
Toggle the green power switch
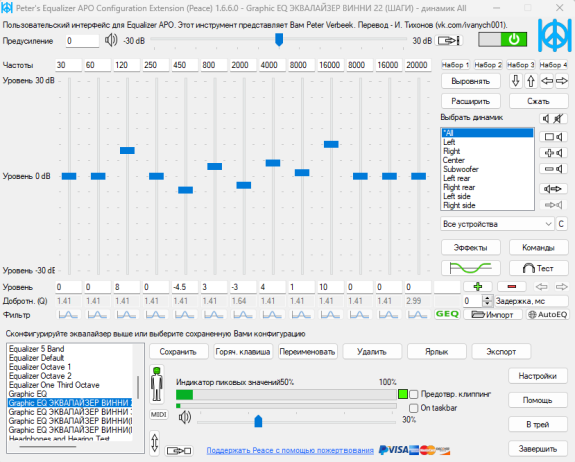coord(502,40)
